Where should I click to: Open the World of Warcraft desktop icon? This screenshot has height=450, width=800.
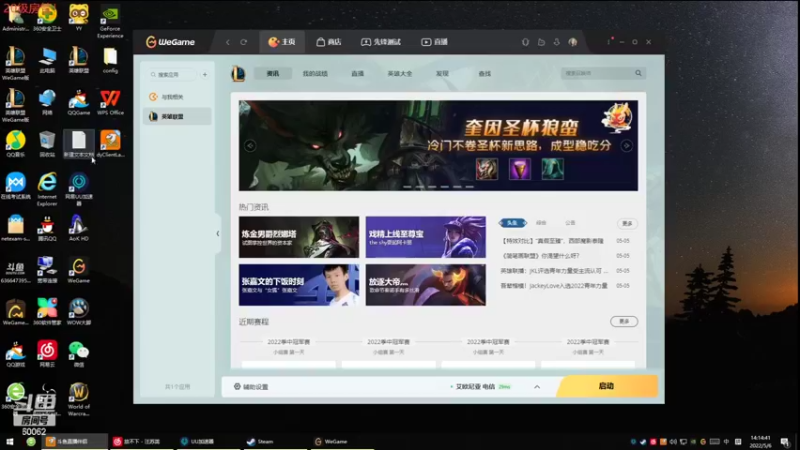79,399
